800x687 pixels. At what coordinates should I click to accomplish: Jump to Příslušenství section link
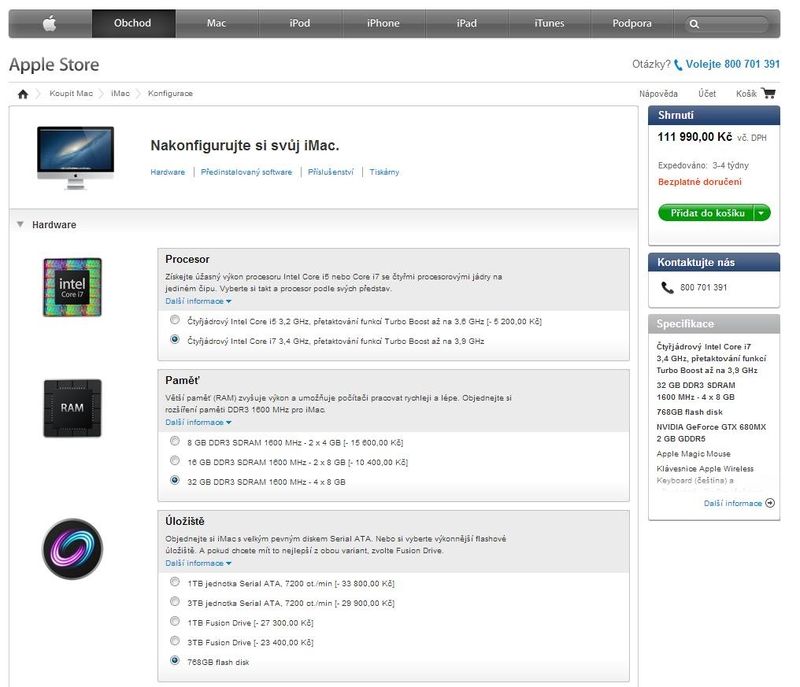[331, 172]
